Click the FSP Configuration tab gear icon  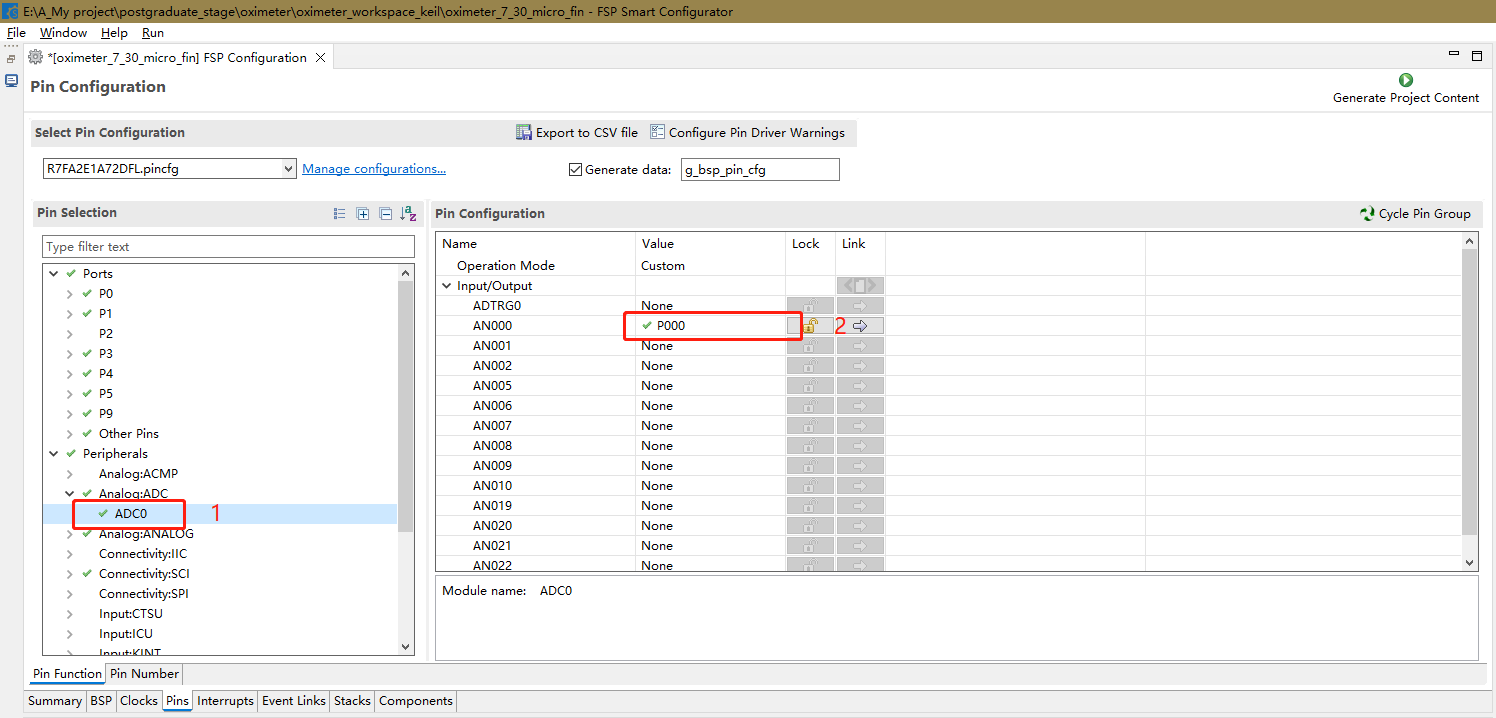coord(36,57)
